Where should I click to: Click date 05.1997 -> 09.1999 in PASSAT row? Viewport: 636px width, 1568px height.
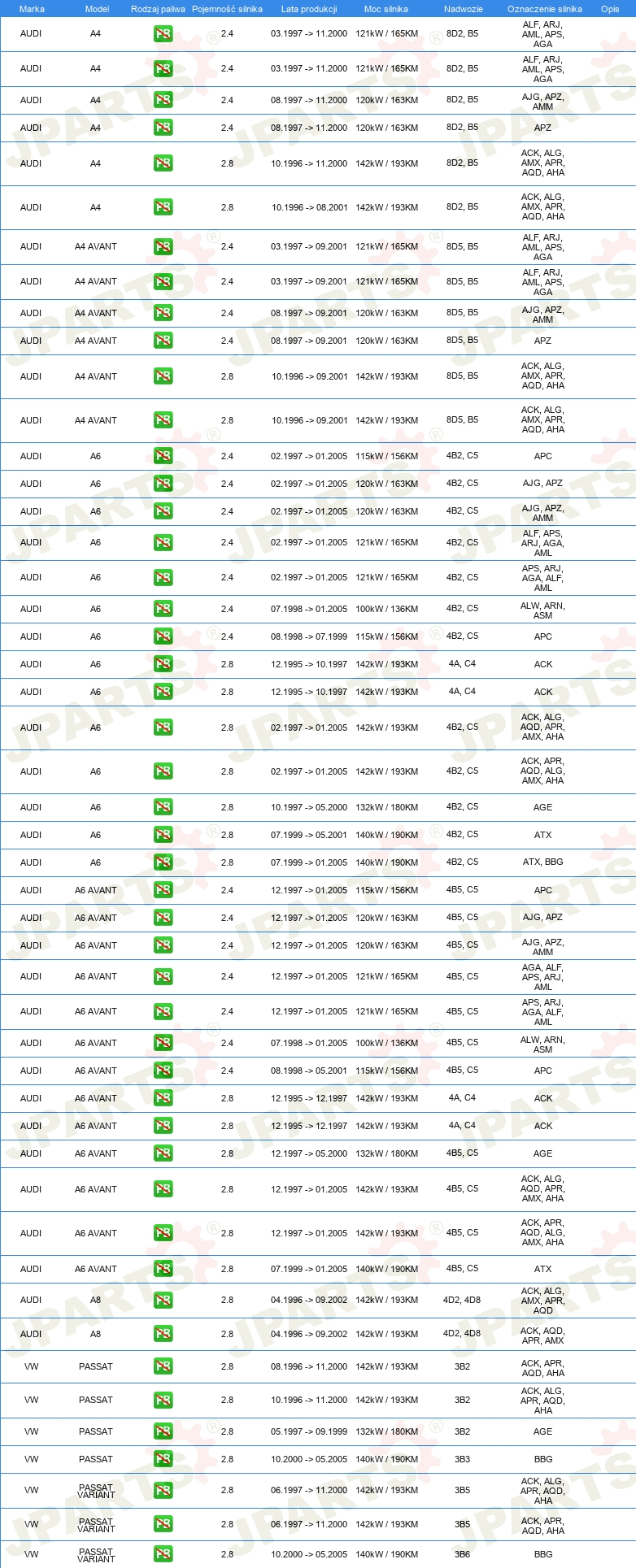click(309, 1431)
